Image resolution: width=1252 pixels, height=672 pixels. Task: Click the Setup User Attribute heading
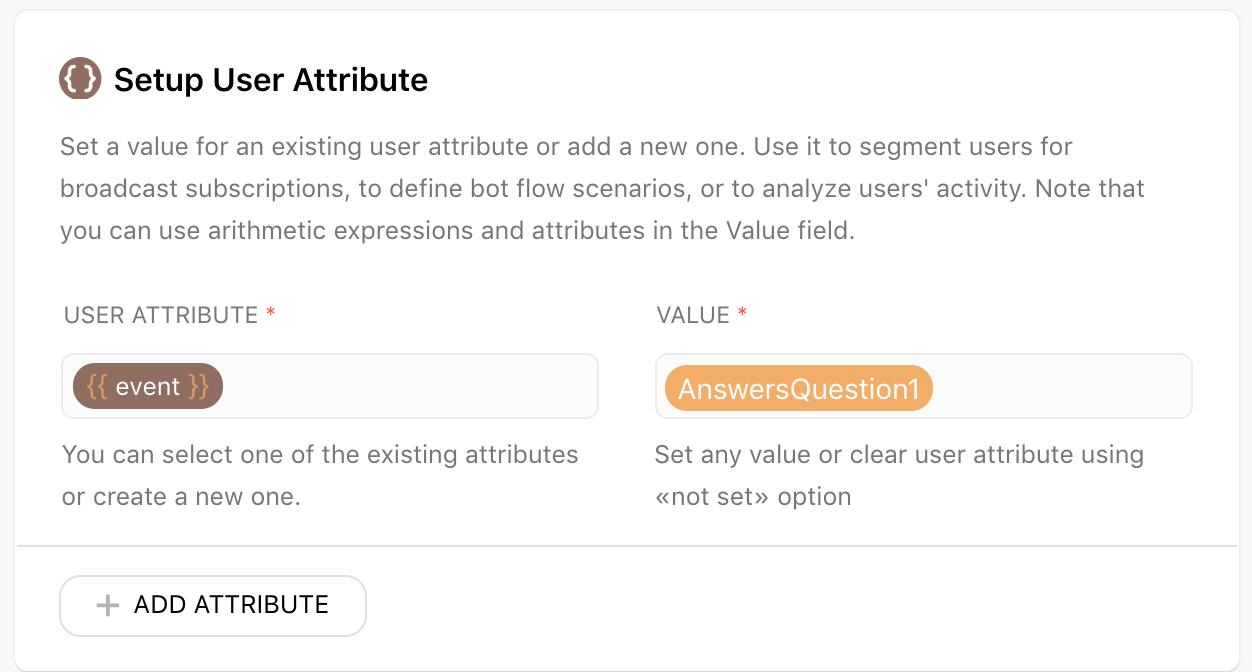[x=271, y=80]
